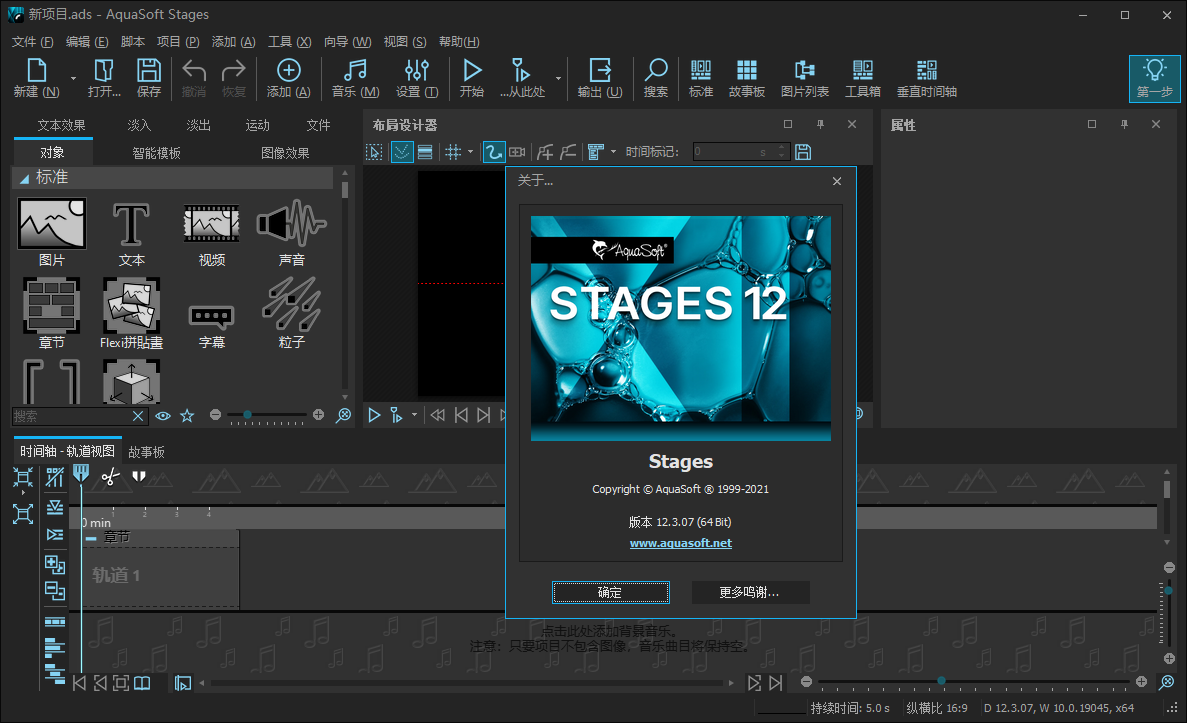Click the timeline scissors split icon
Image resolution: width=1187 pixels, height=723 pixels.
111,476
